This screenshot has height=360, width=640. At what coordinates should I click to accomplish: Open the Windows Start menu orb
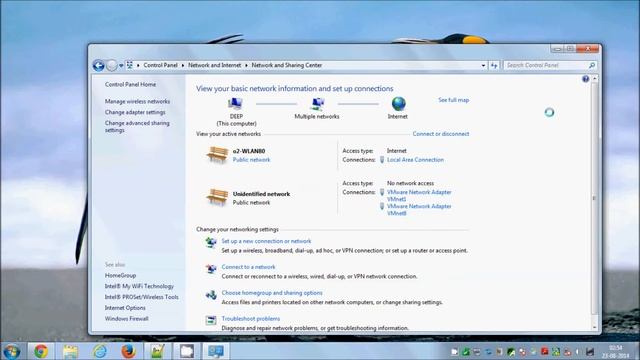click(x=12, y=351)
